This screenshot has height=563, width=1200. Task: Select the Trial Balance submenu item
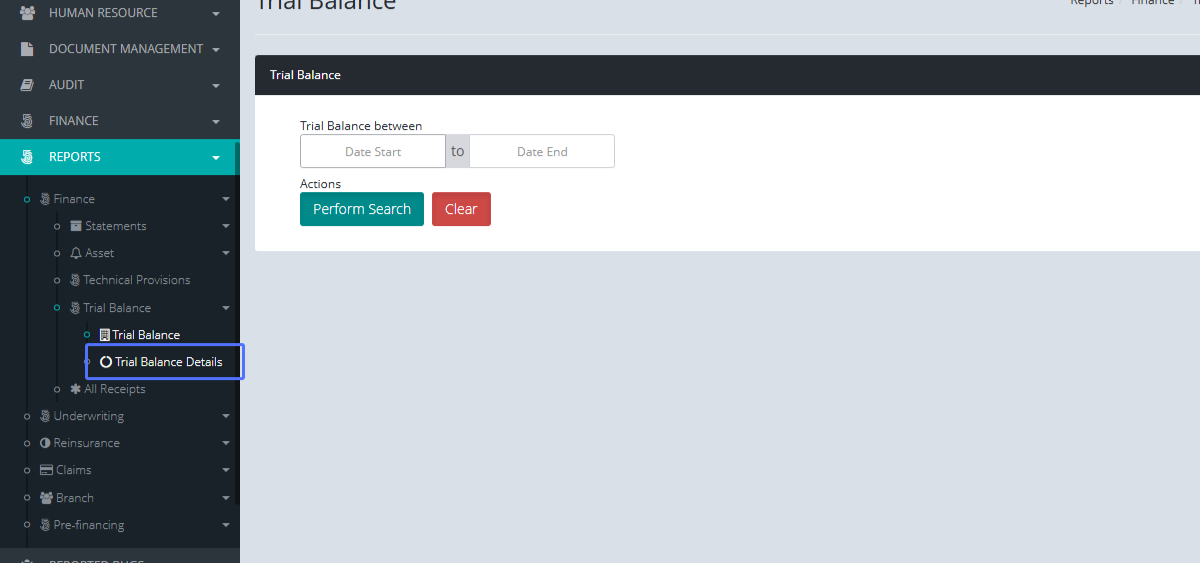(146, 335)
